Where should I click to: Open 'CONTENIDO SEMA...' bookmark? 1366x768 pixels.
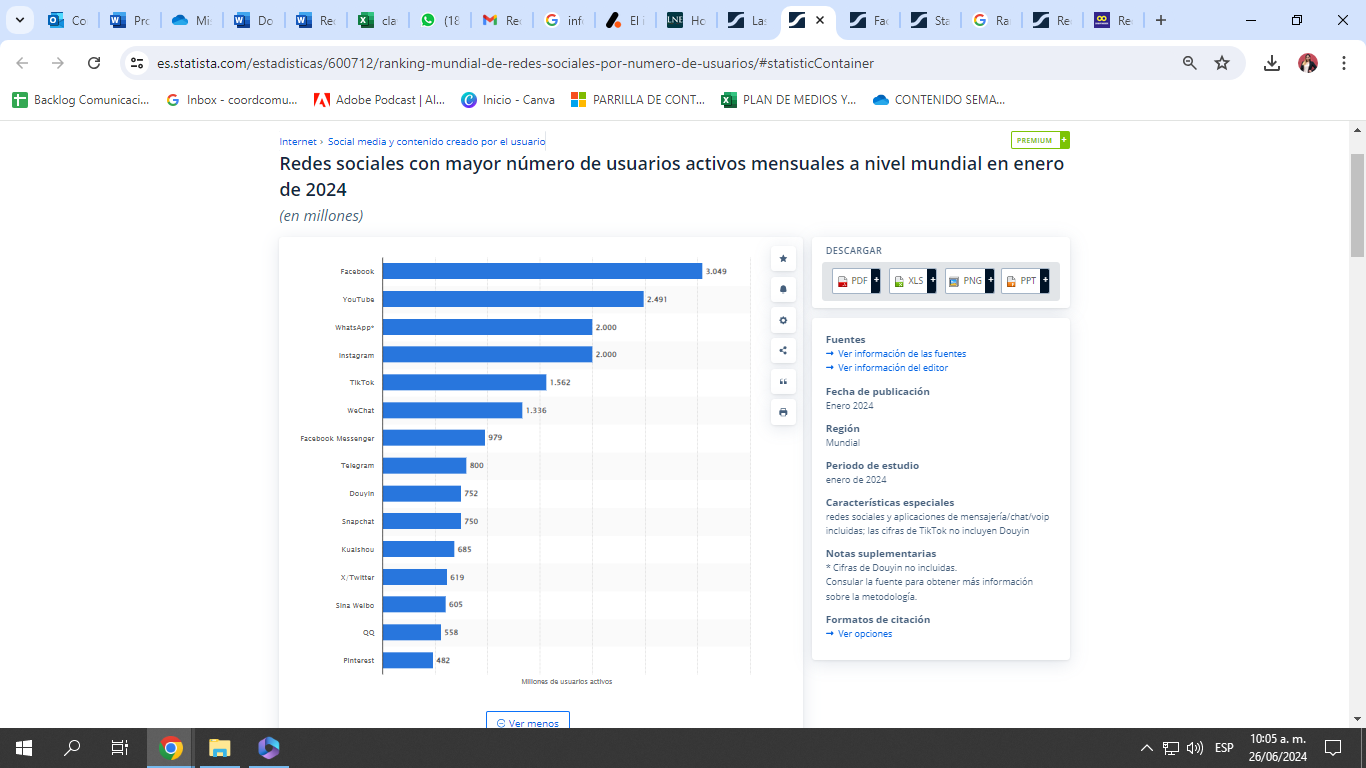click(939, 100)
